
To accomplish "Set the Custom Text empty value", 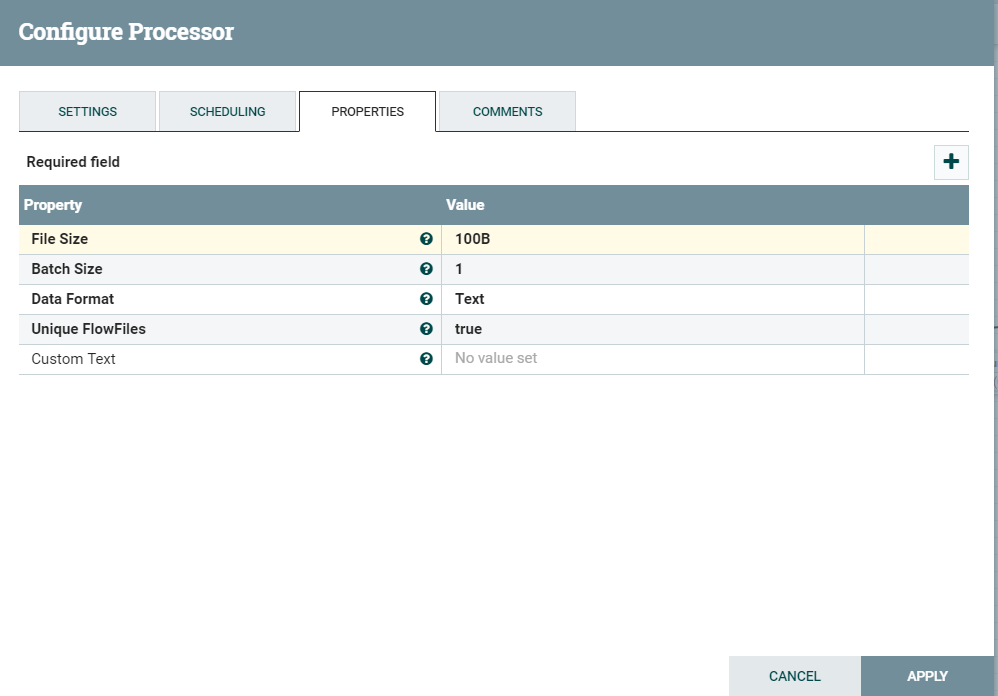I will tap(653, 359).
